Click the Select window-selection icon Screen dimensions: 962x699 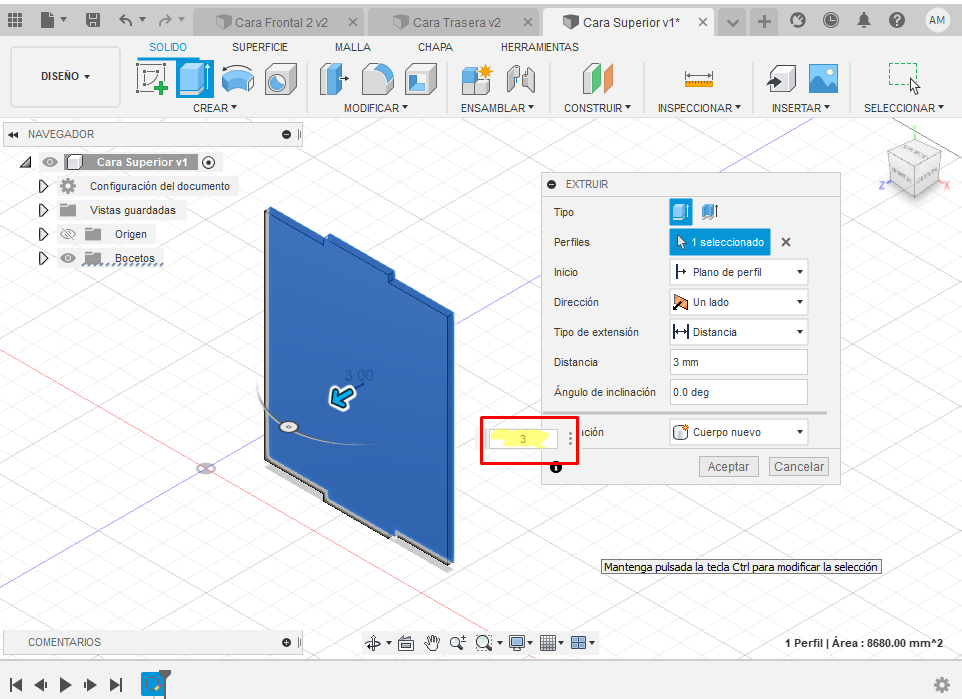click(x=904, y=79)
